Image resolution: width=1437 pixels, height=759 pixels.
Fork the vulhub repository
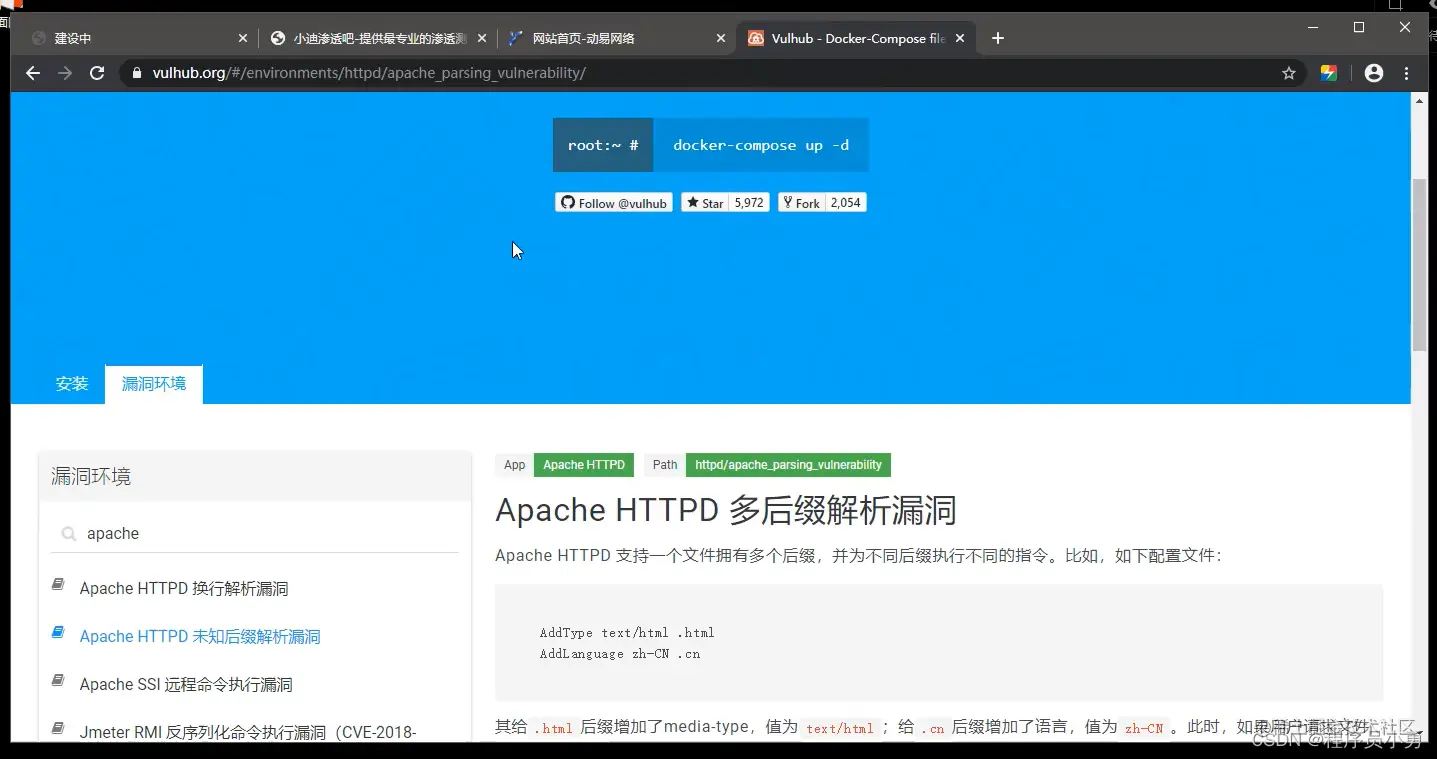click(801, 202)
